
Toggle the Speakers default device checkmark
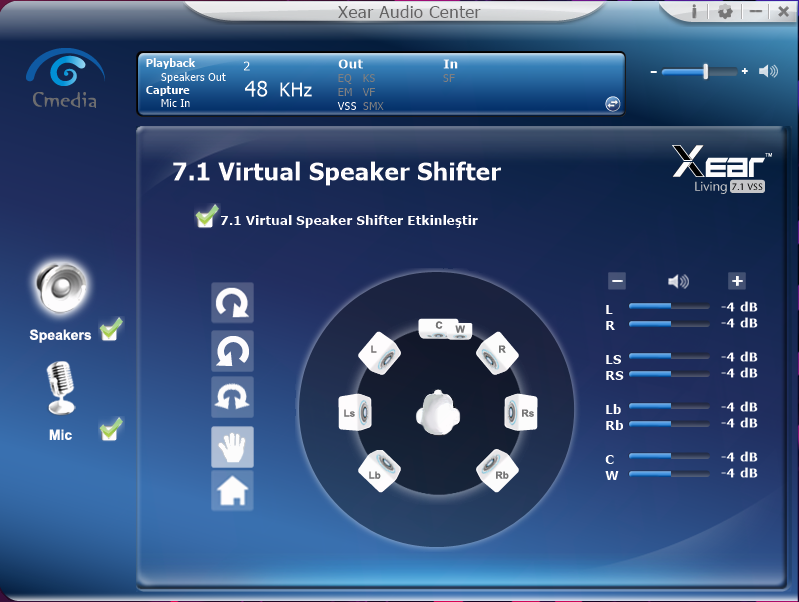pos(111,330)
